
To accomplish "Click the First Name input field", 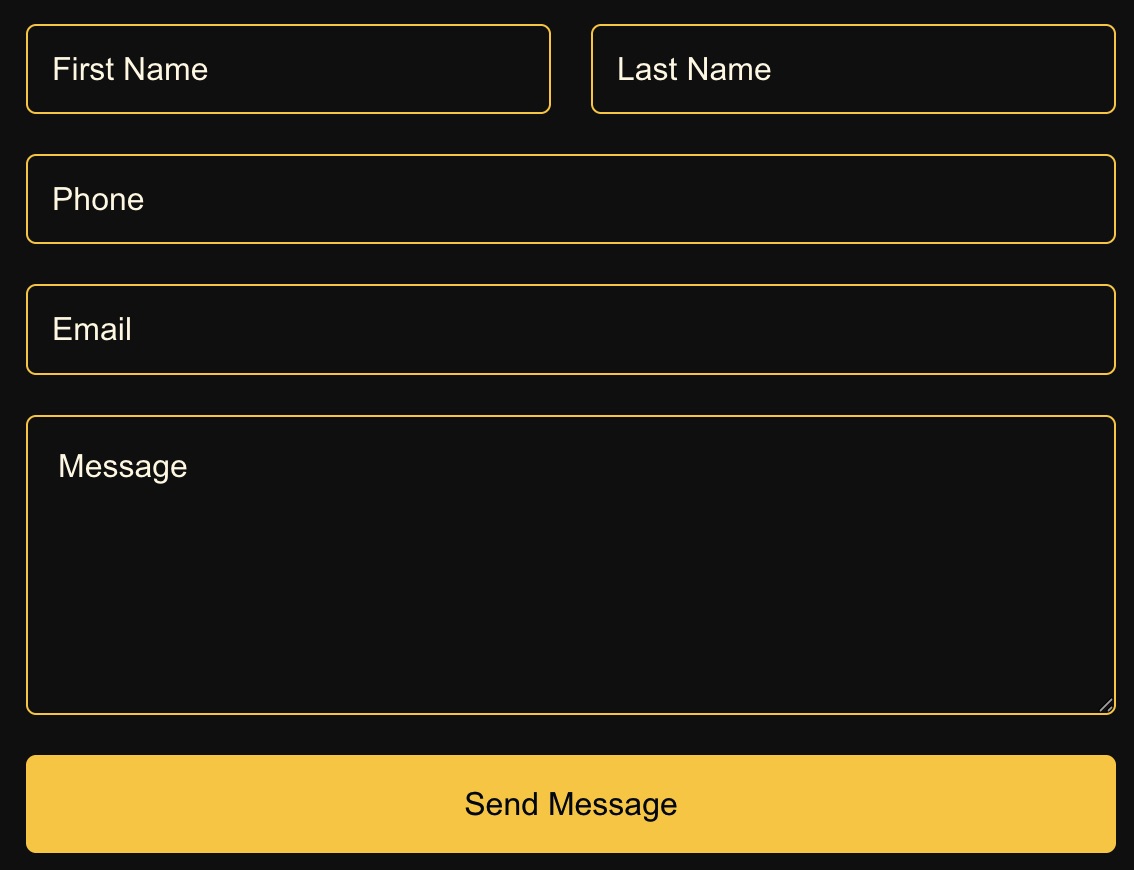I will pos(288,69).
